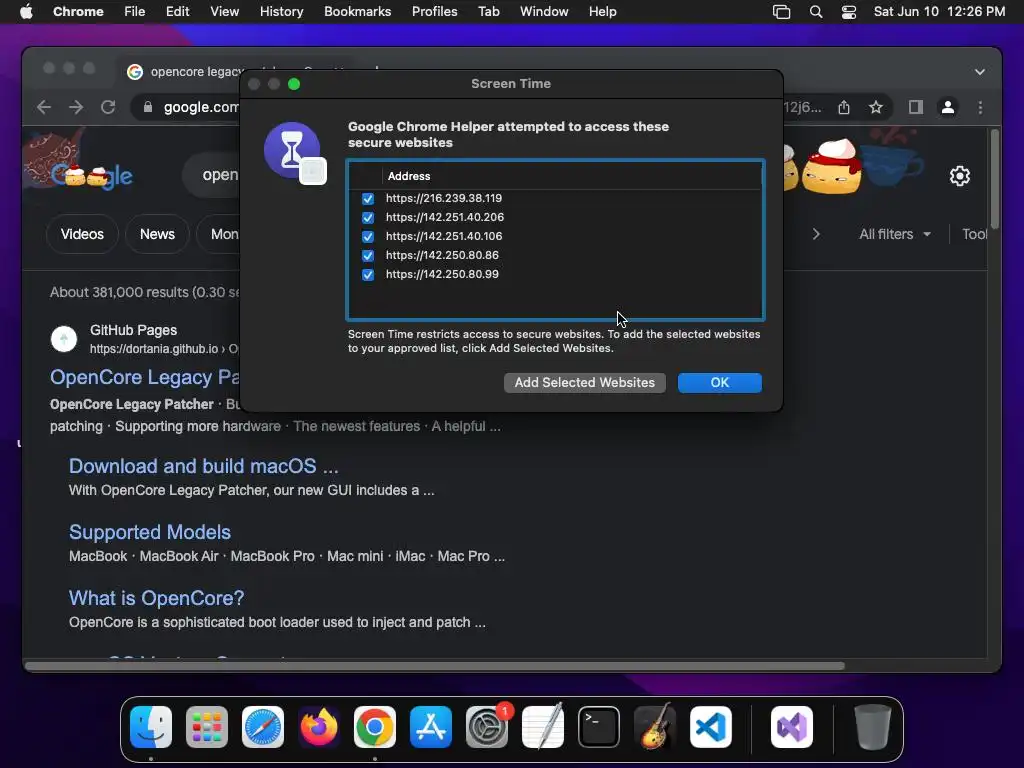Open Chrome's three-dot menu
The height and width of the screenshot is (768, 1024).
(980, 107)
